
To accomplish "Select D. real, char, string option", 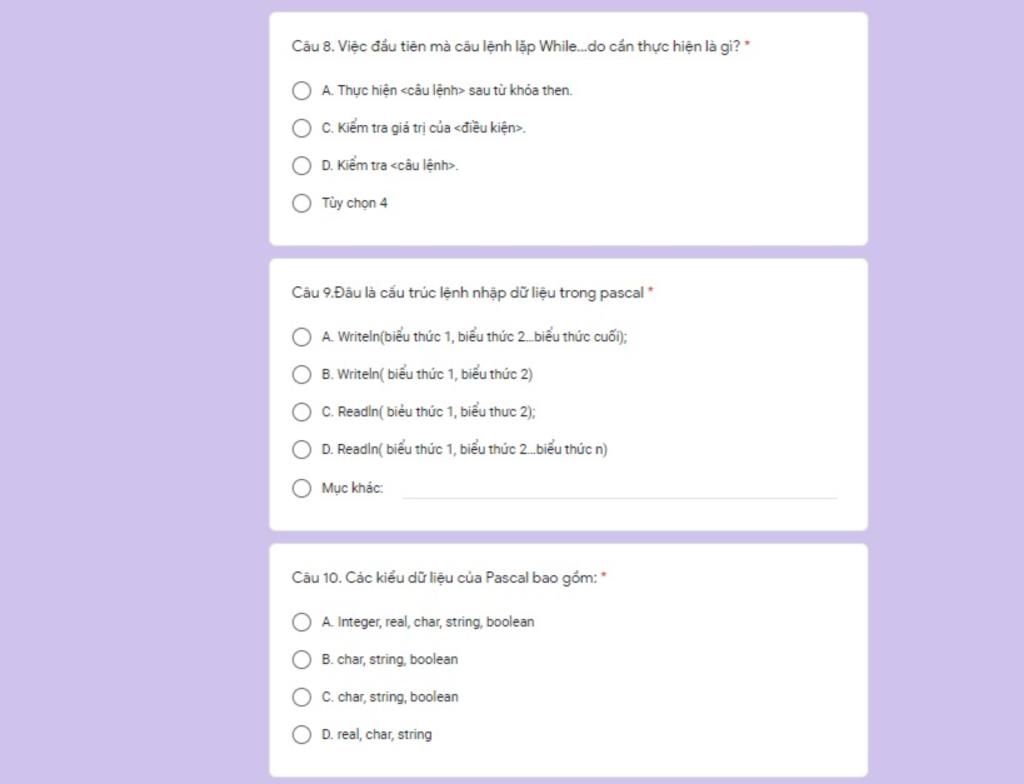I will (301, 734).
